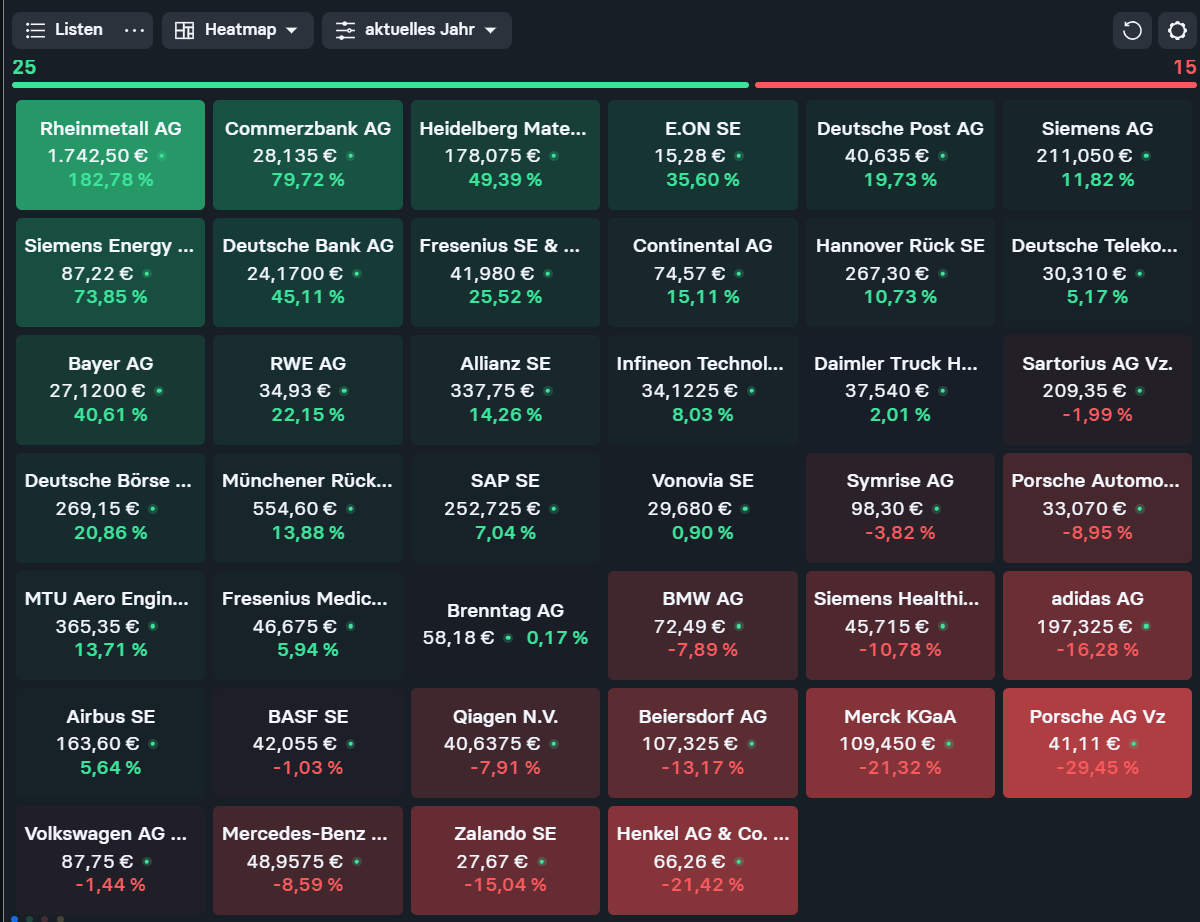Click the Münchener Rück... tile
This screenshot has height=922, width=1200.
coord(308,508)
